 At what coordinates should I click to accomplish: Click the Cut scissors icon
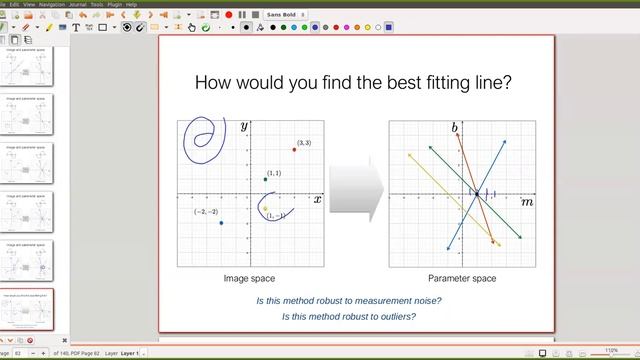(x=42, y=15)
